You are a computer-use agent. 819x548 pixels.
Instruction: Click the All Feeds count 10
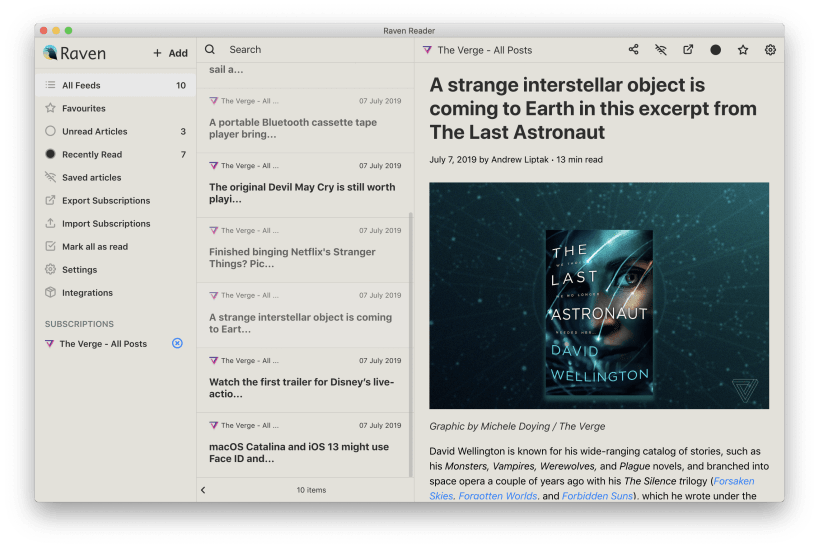[x=181, y=85]
